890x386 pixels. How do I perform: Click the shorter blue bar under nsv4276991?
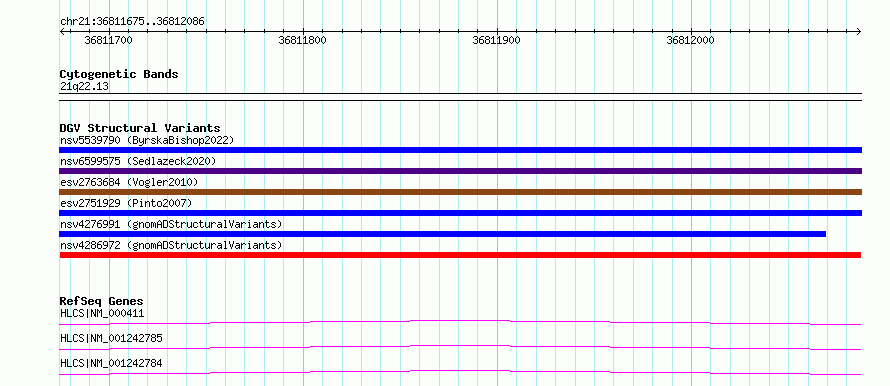(442, 234)
